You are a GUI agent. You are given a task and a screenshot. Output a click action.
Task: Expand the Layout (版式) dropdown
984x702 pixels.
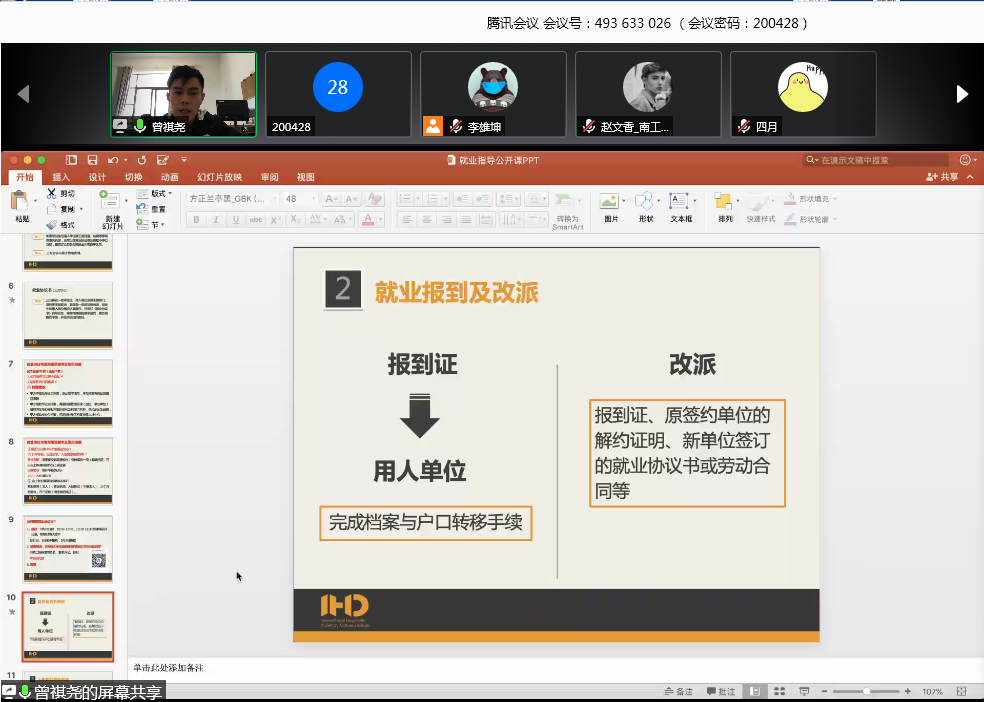[x=170, y=193]
